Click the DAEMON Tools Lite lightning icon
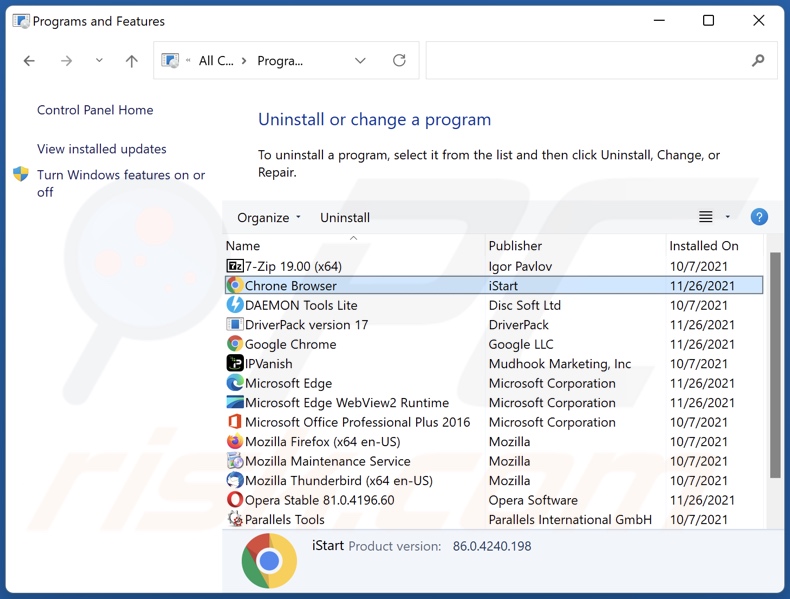 click(235, 305)
